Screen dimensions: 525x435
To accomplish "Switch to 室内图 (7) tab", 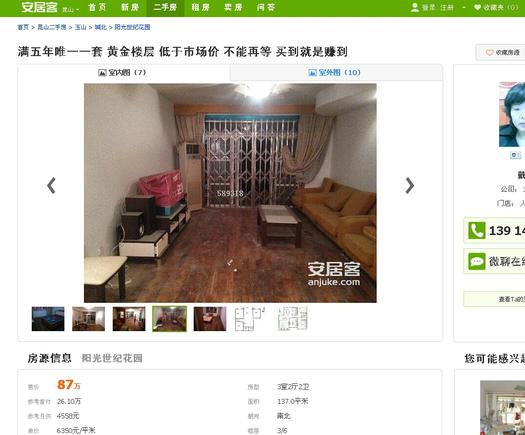I will pyautogui.click(x=123, y=72).
